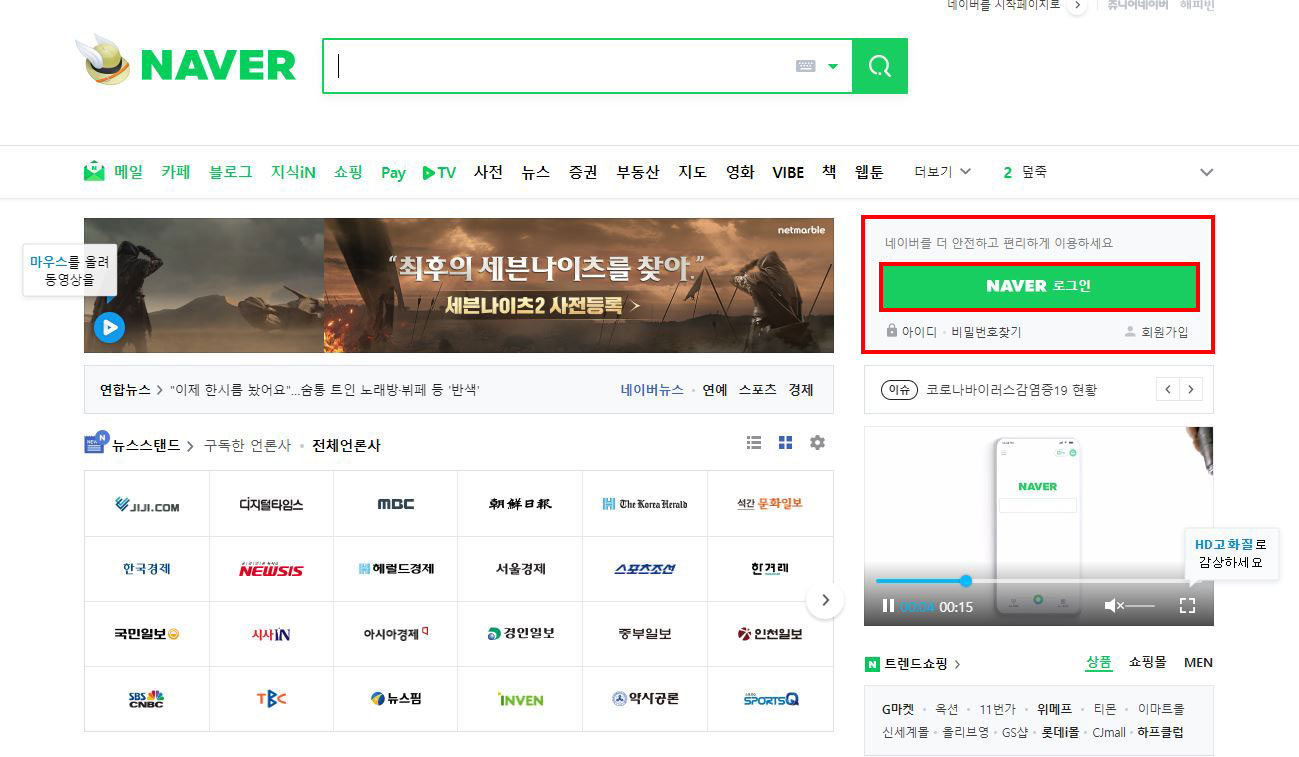
Task: Open 뉴스스탠드 section link
Action: click(x=146, y=445)
